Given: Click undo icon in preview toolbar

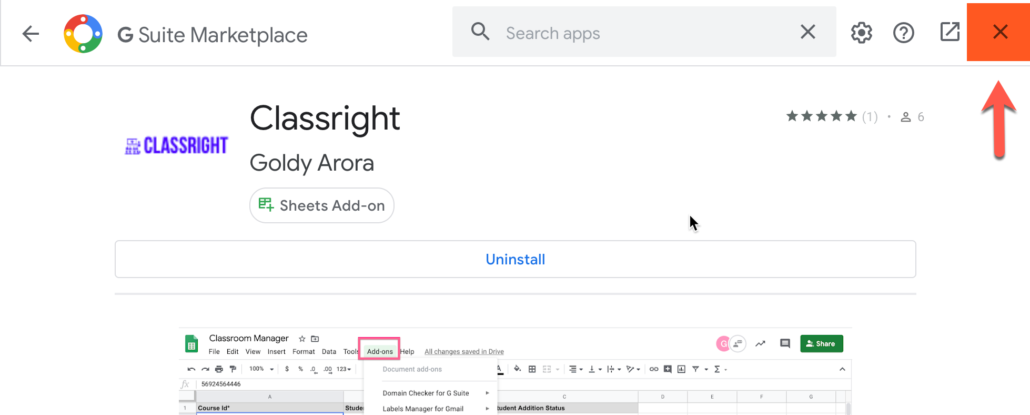Looking at the screenshot, I should tap(191, 369).
